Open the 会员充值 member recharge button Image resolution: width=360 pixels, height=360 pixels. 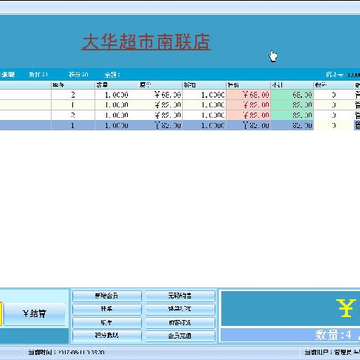pyautogui.click(x=180, y=336)
